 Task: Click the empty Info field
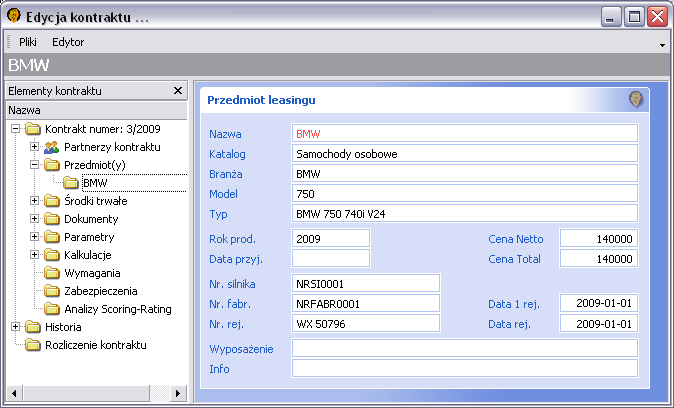(x=465, y=368)
